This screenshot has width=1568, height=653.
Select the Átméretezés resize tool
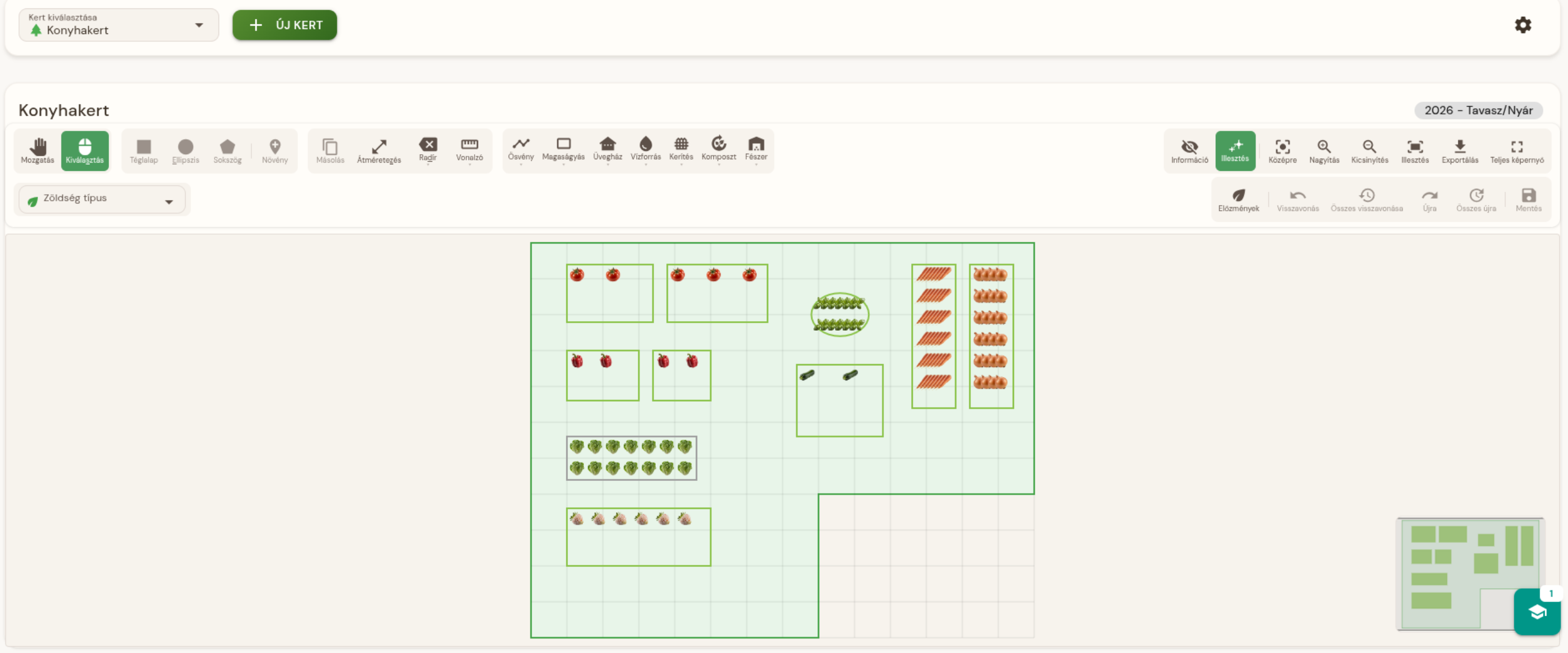[x=378, y=150]
